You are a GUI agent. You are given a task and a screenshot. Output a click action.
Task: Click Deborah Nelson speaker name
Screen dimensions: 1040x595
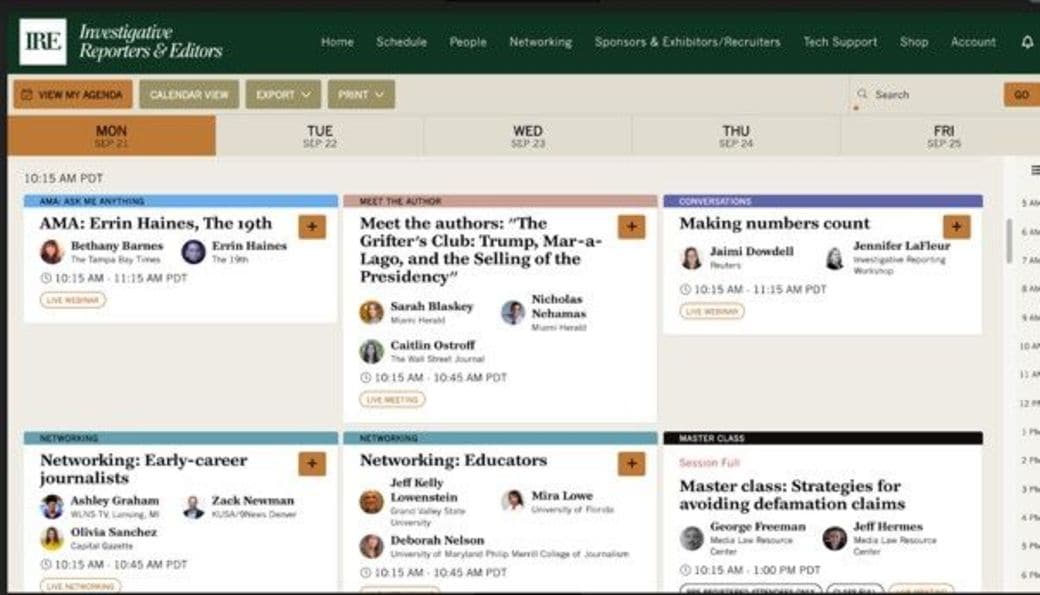pyautogui.click(x=437, y=540)
